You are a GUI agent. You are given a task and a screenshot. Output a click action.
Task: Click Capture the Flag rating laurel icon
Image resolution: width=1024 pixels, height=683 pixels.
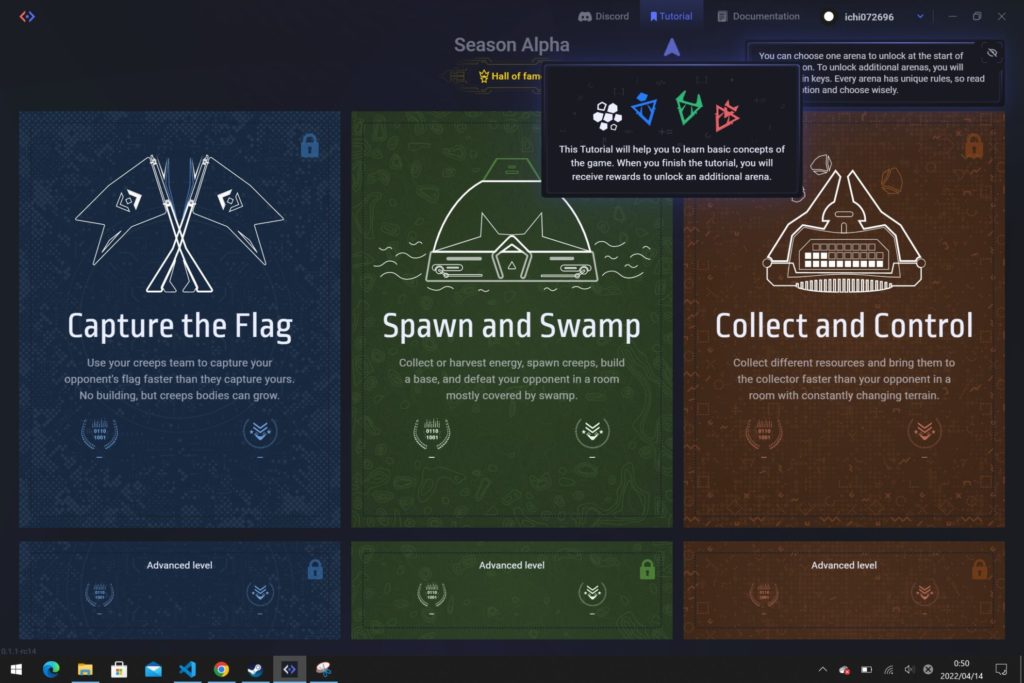[99, 432]
